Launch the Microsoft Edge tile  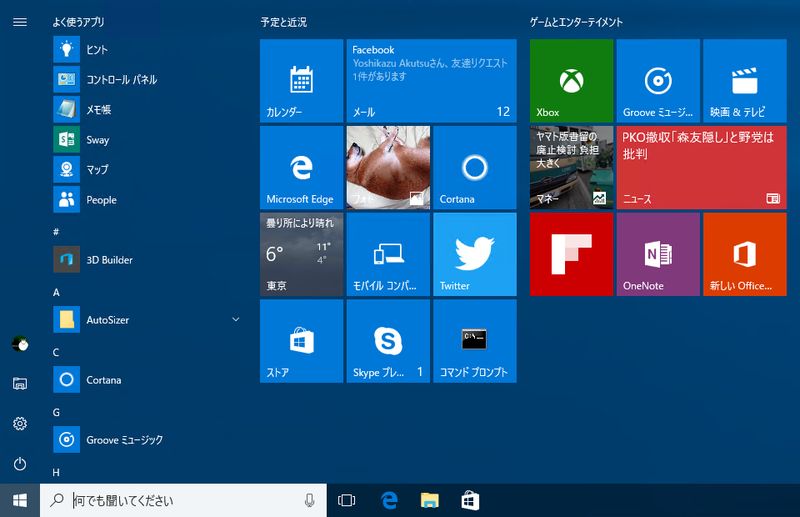coord(302,167)
